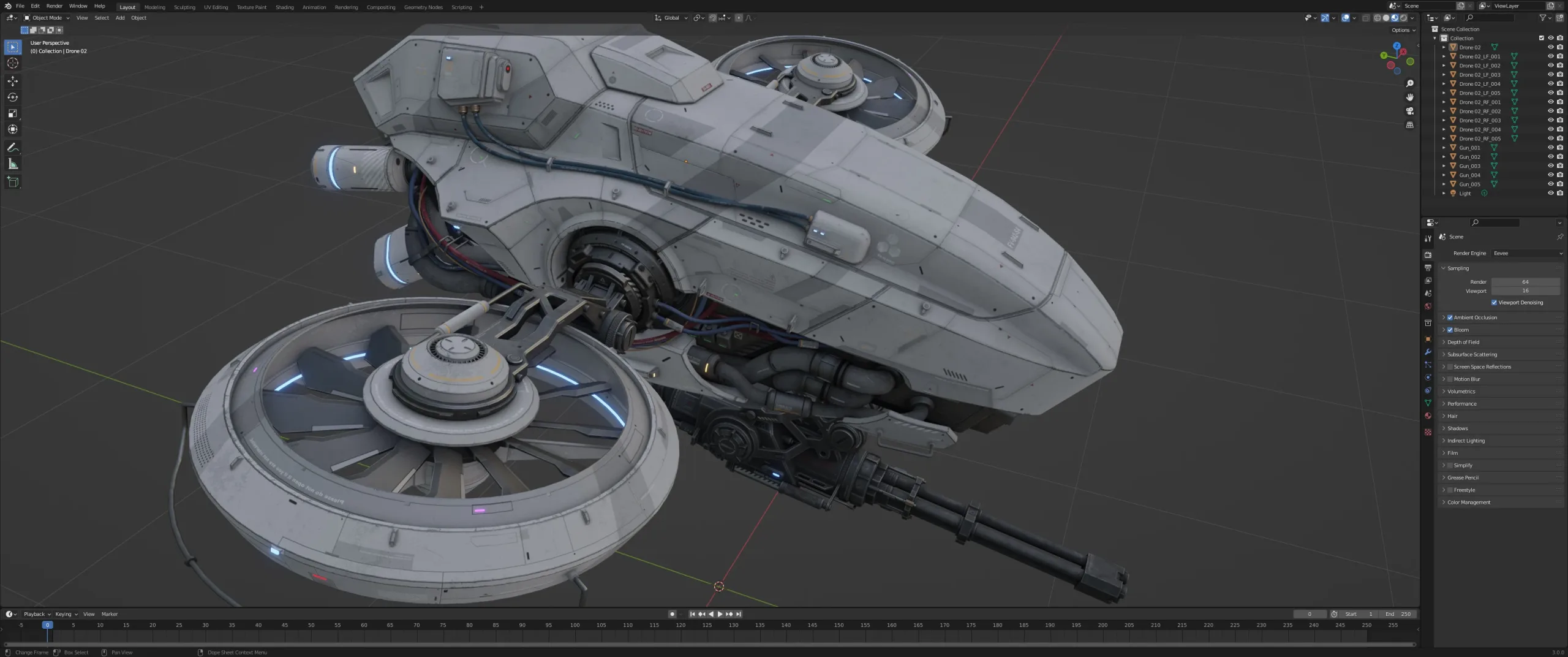
Task: Toggle Ambient Occlusion on
Action: point(1449,317)
